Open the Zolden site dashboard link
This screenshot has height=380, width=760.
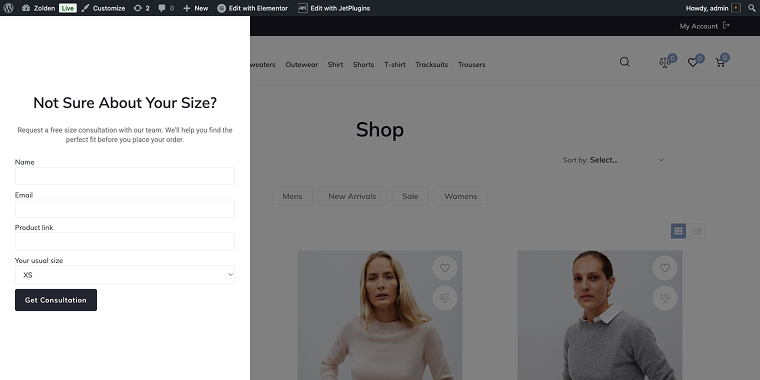pos(38,8)
